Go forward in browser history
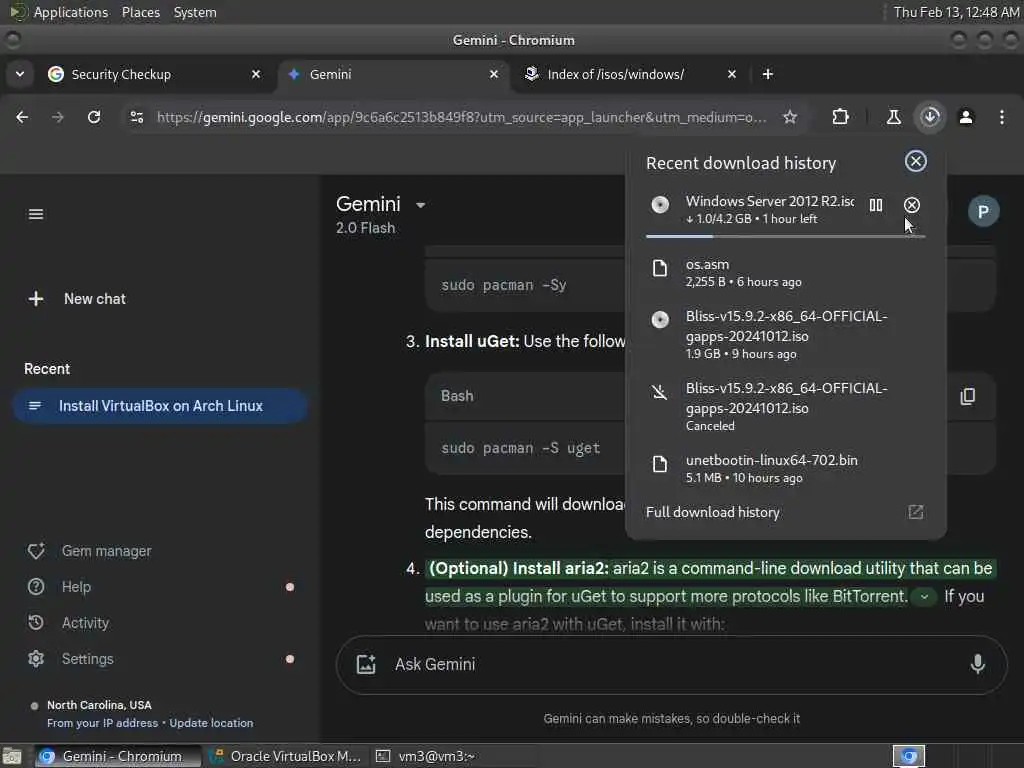This screenshot has height=768, width=1024. 58,118
